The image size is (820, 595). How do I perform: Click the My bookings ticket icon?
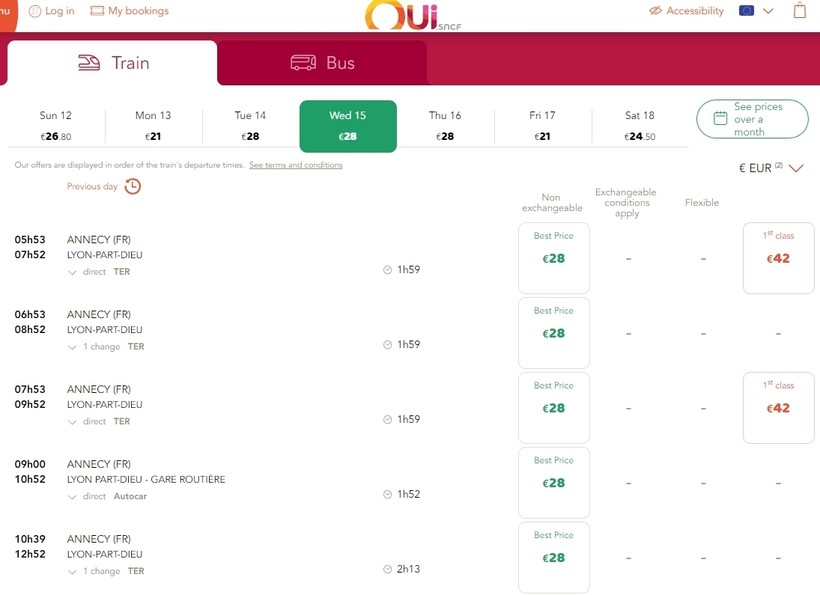click(x=97, y=10)
